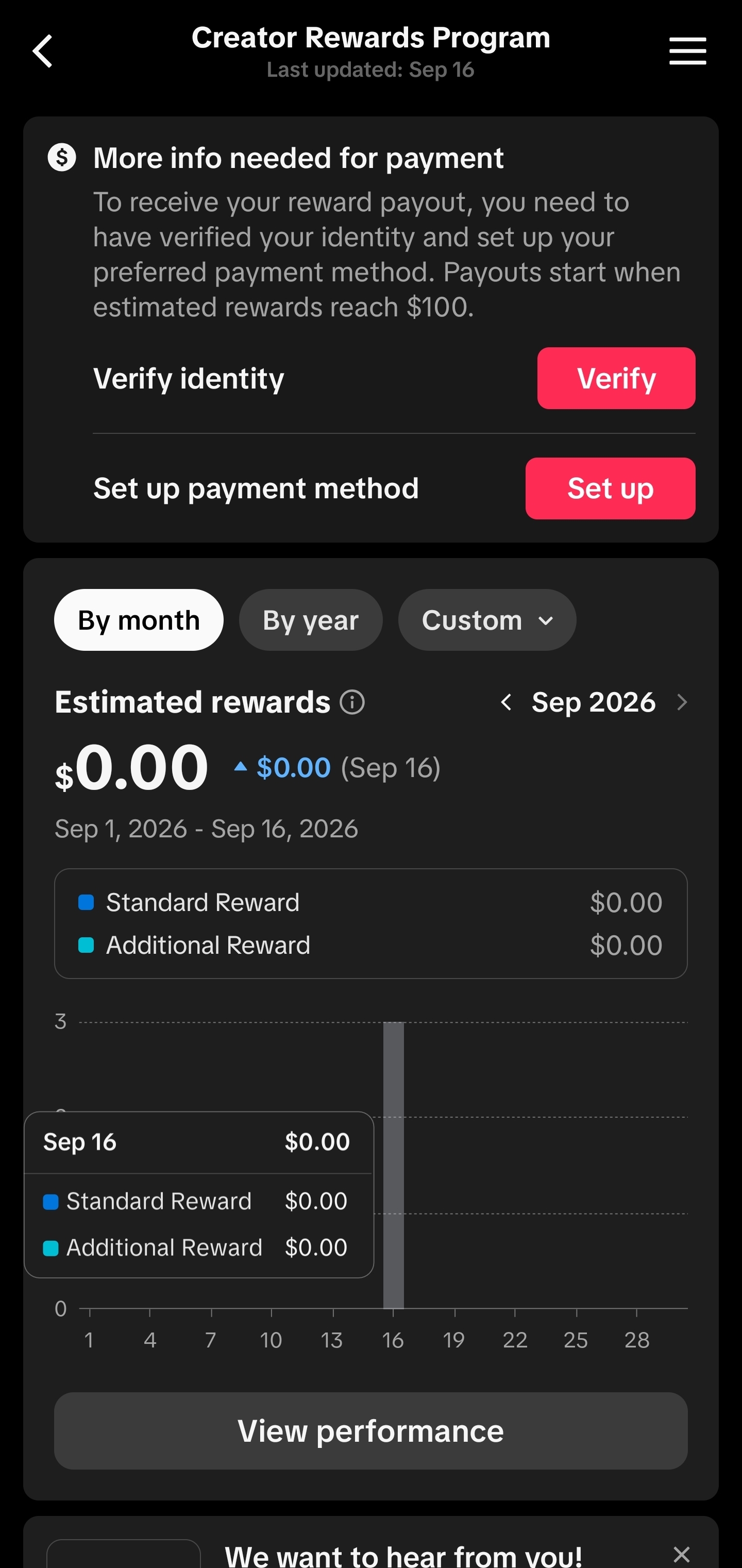
Task: Click the Set up payment button
Action: click(610, 488)
